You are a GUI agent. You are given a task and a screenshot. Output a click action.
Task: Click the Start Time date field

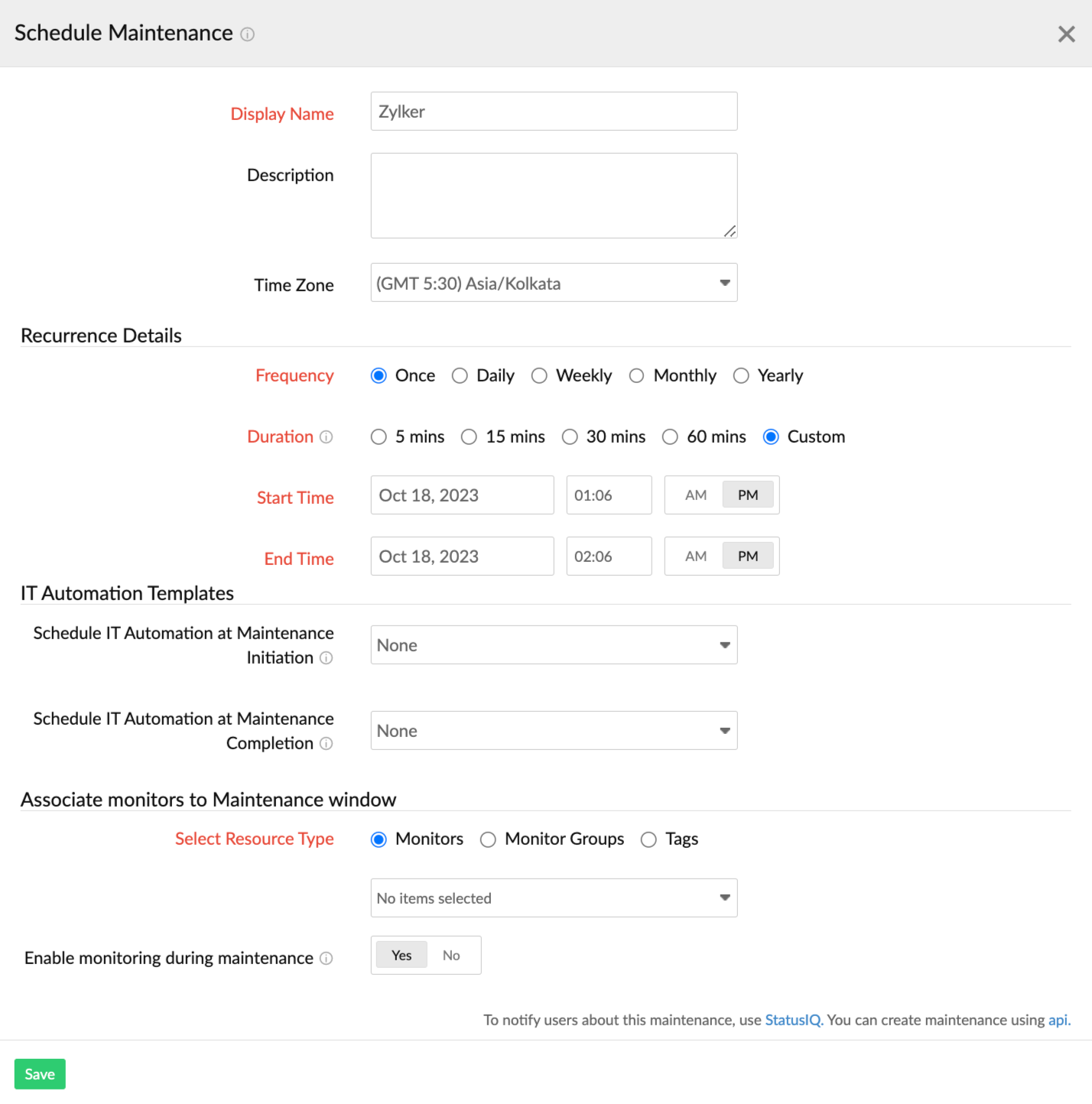[462, 495]
